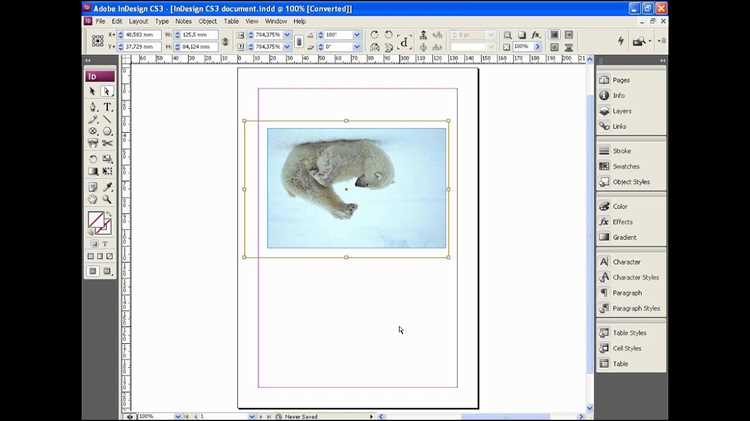Click the fill color swatch in toolbox
Screen dimensions: 750x421
click(96, 220)
